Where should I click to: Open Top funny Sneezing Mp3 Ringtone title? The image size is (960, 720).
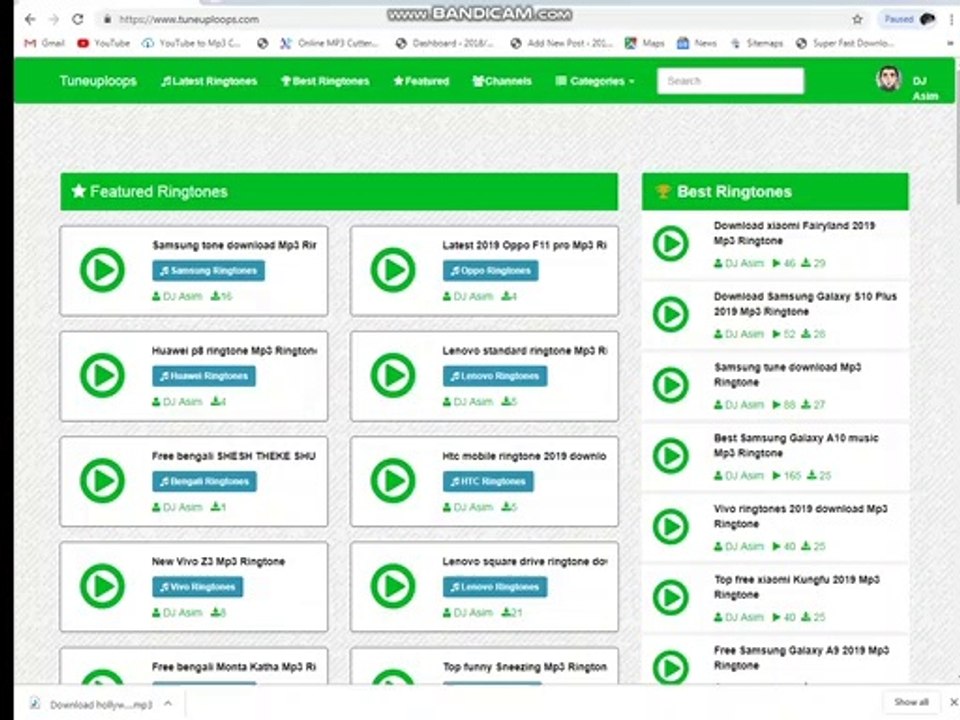[525, 667]
